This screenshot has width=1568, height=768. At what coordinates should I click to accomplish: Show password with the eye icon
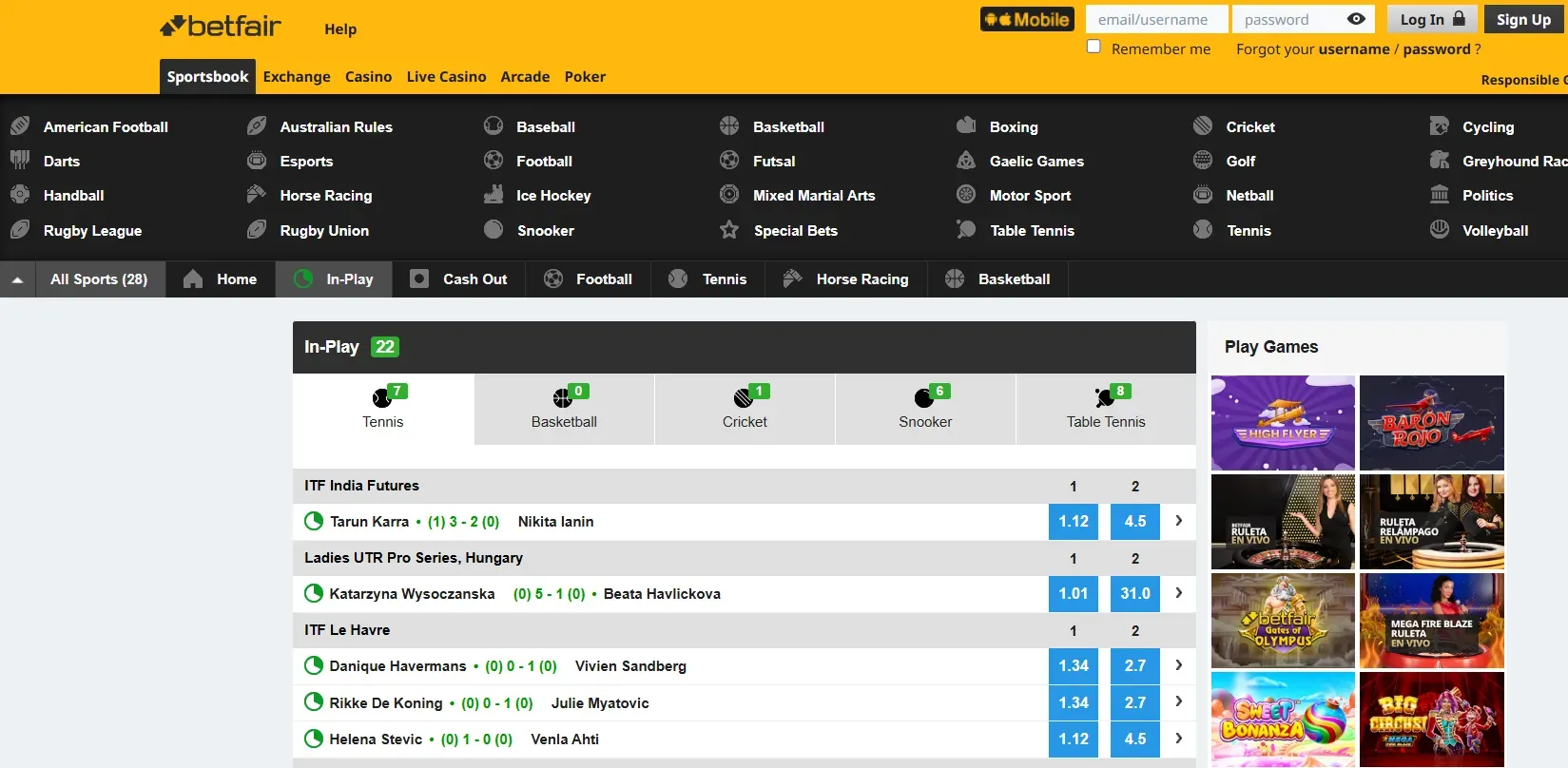coord(1357,19)
